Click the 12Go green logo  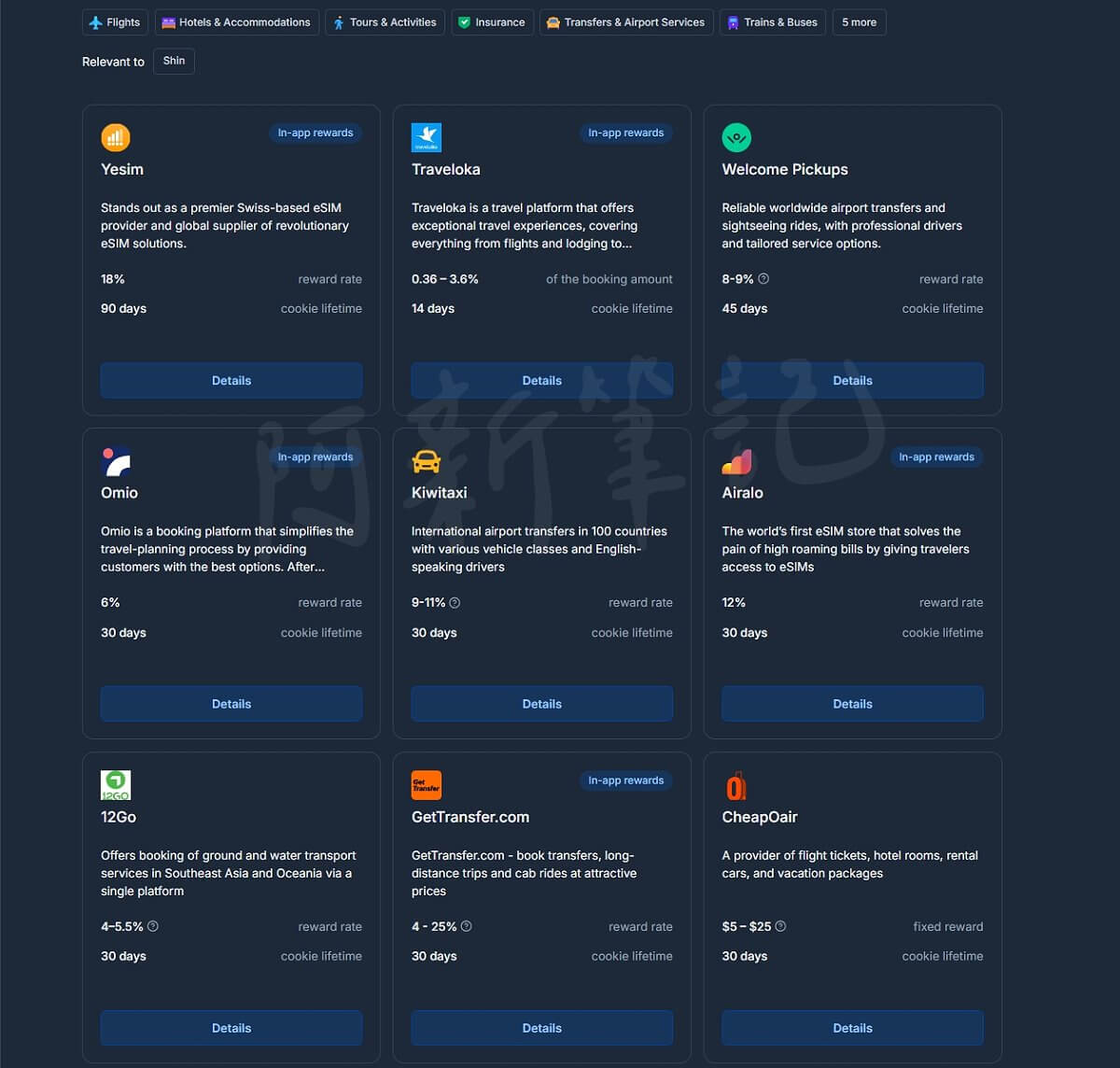coord(116,785)
